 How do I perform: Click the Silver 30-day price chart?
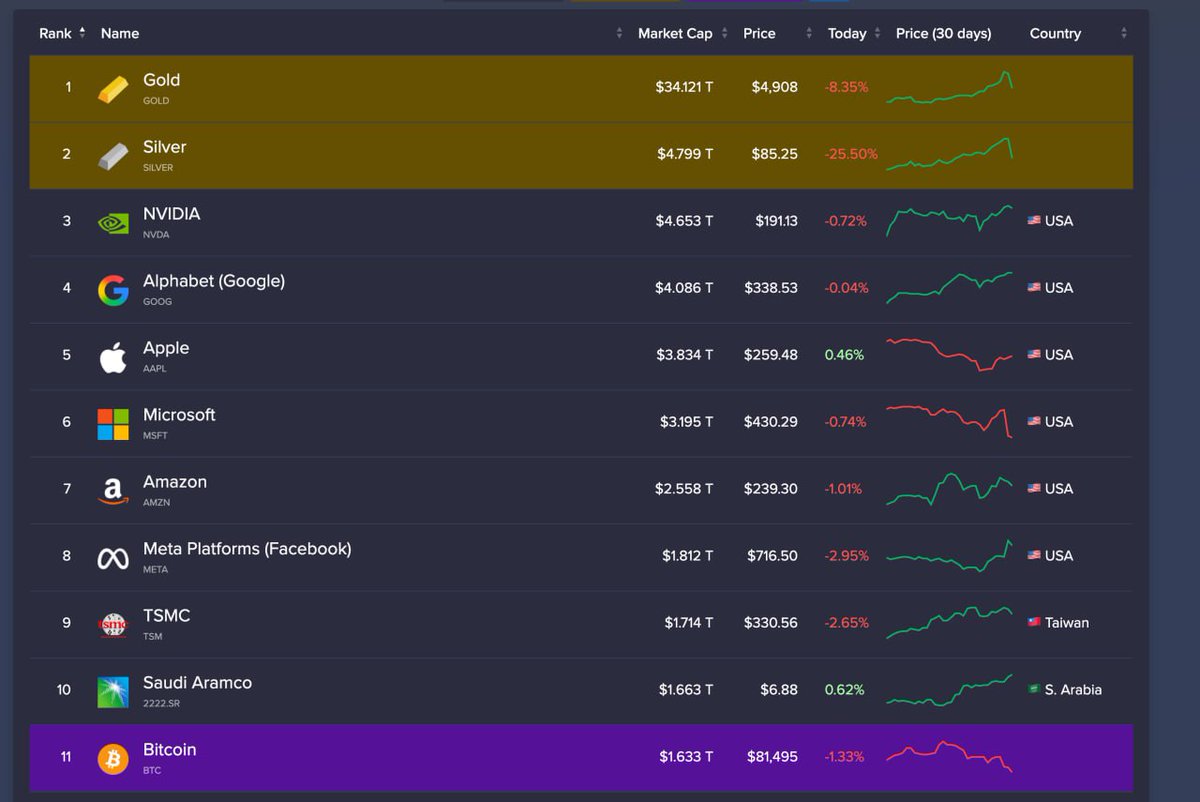tap(950, 154)
